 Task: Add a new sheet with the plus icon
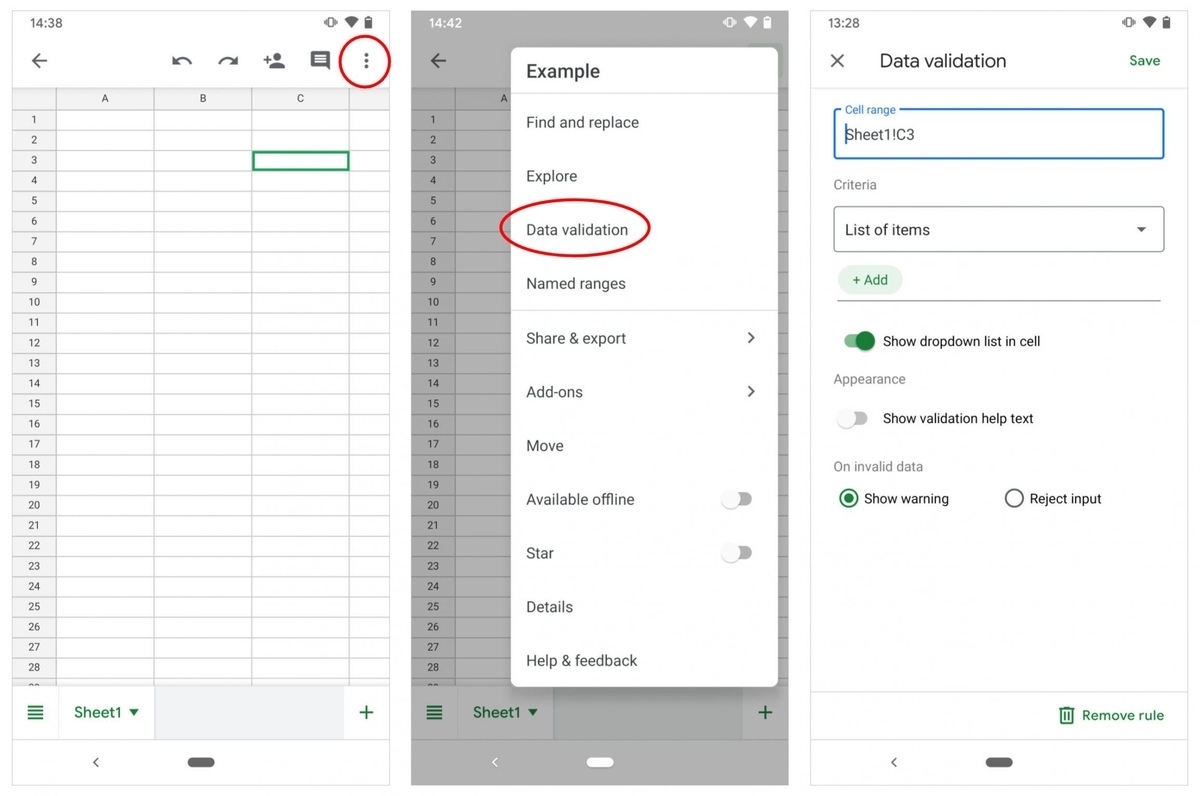click(x=366, y=712)
